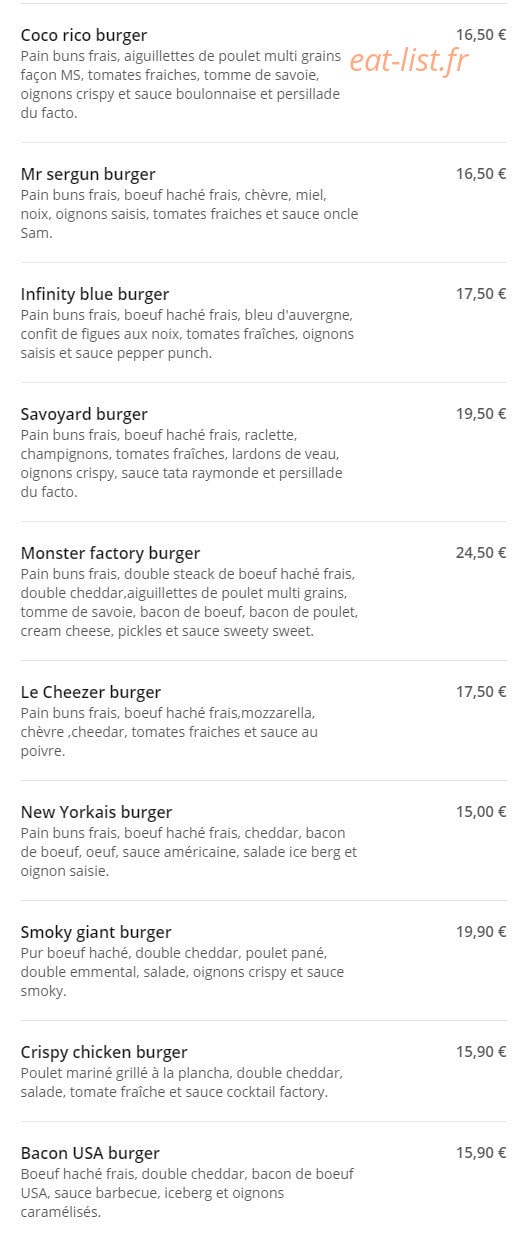Choose the Infinity blue burger heading
The image size is (531, 1240).
click(95, 294)
